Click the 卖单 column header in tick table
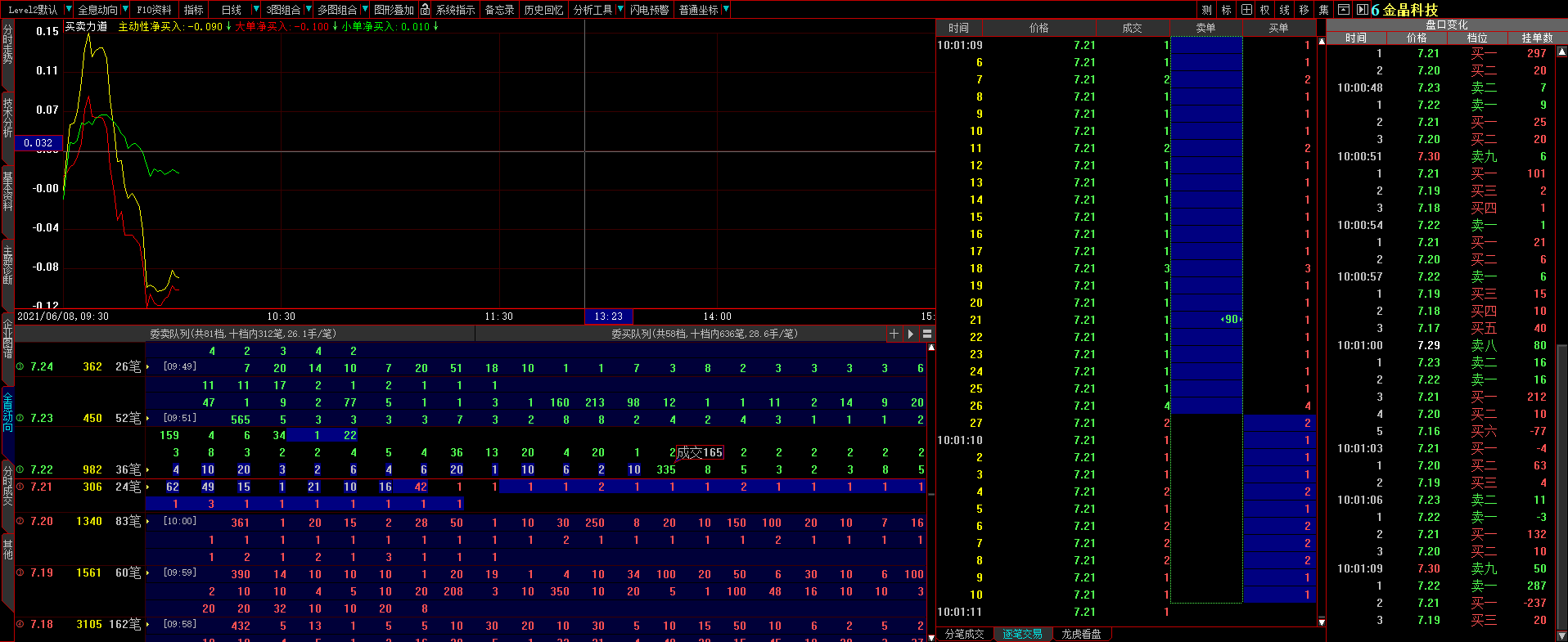The image size is (1568, 642). (1206, 28)
